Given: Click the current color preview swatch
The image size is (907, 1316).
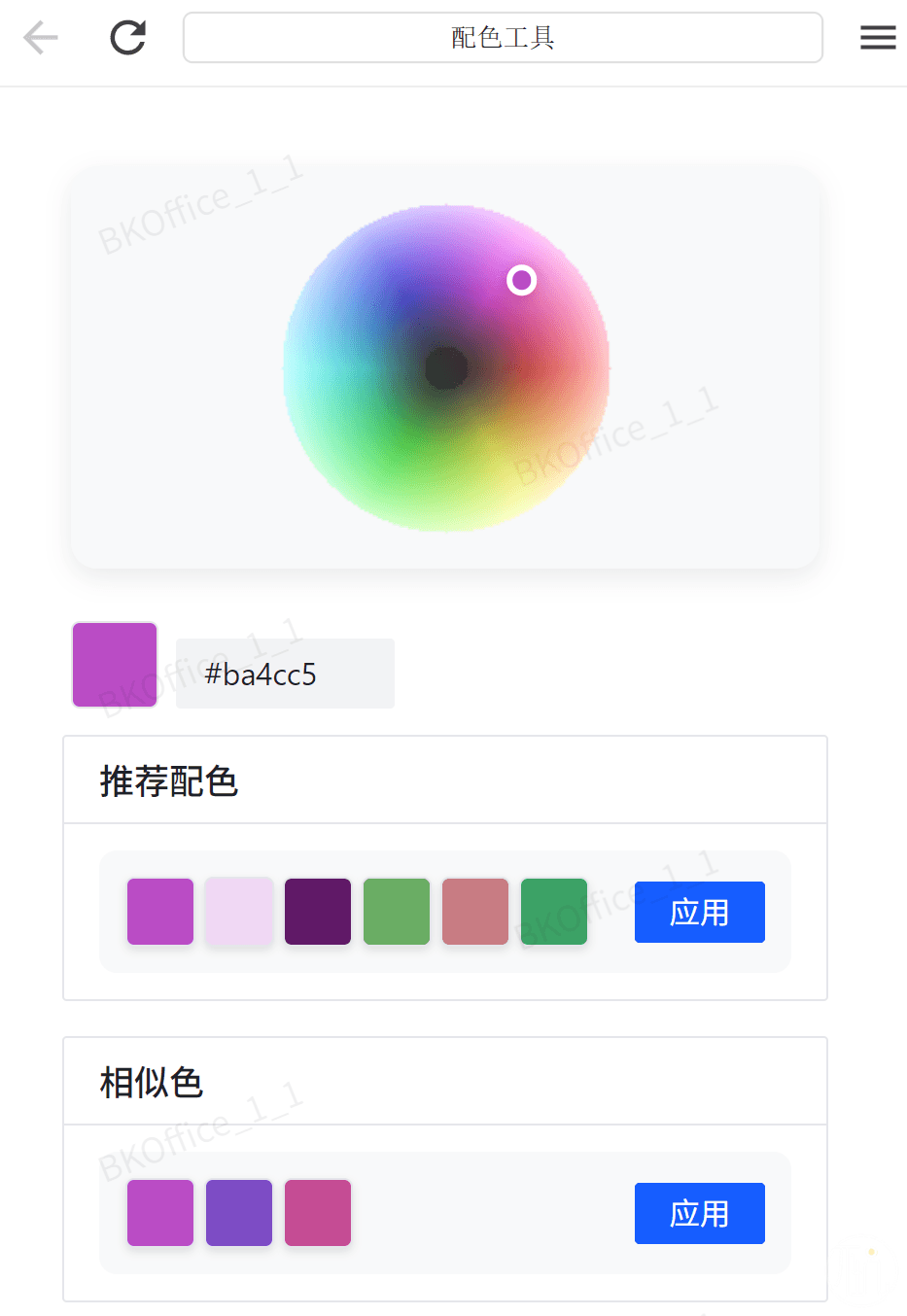Looking at the screenshot, I should (115, 665).
